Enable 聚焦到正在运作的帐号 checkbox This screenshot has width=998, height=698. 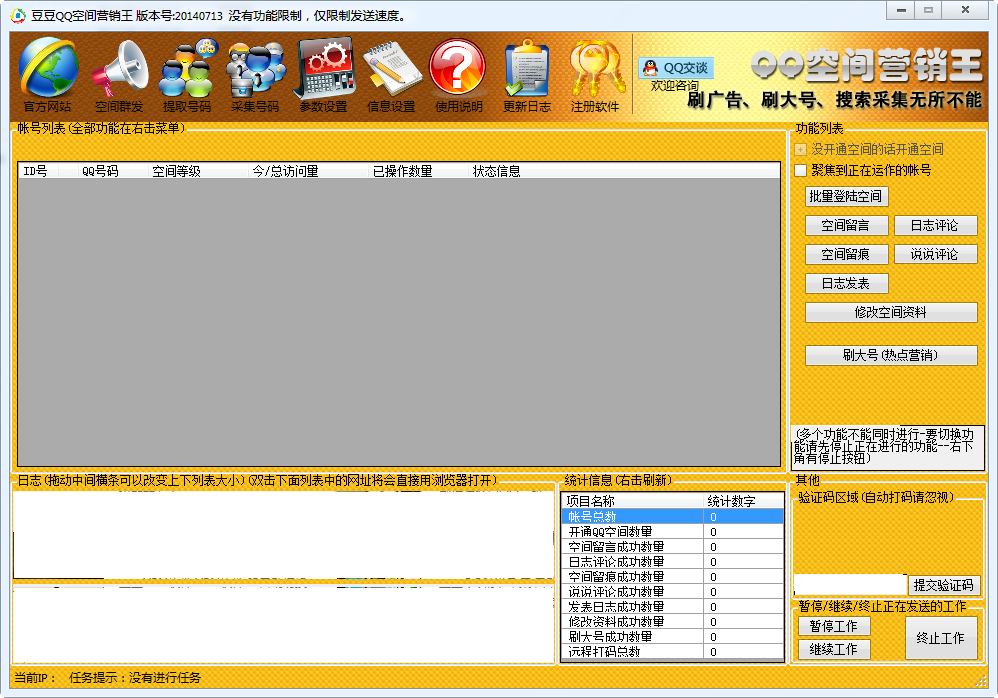801,171
